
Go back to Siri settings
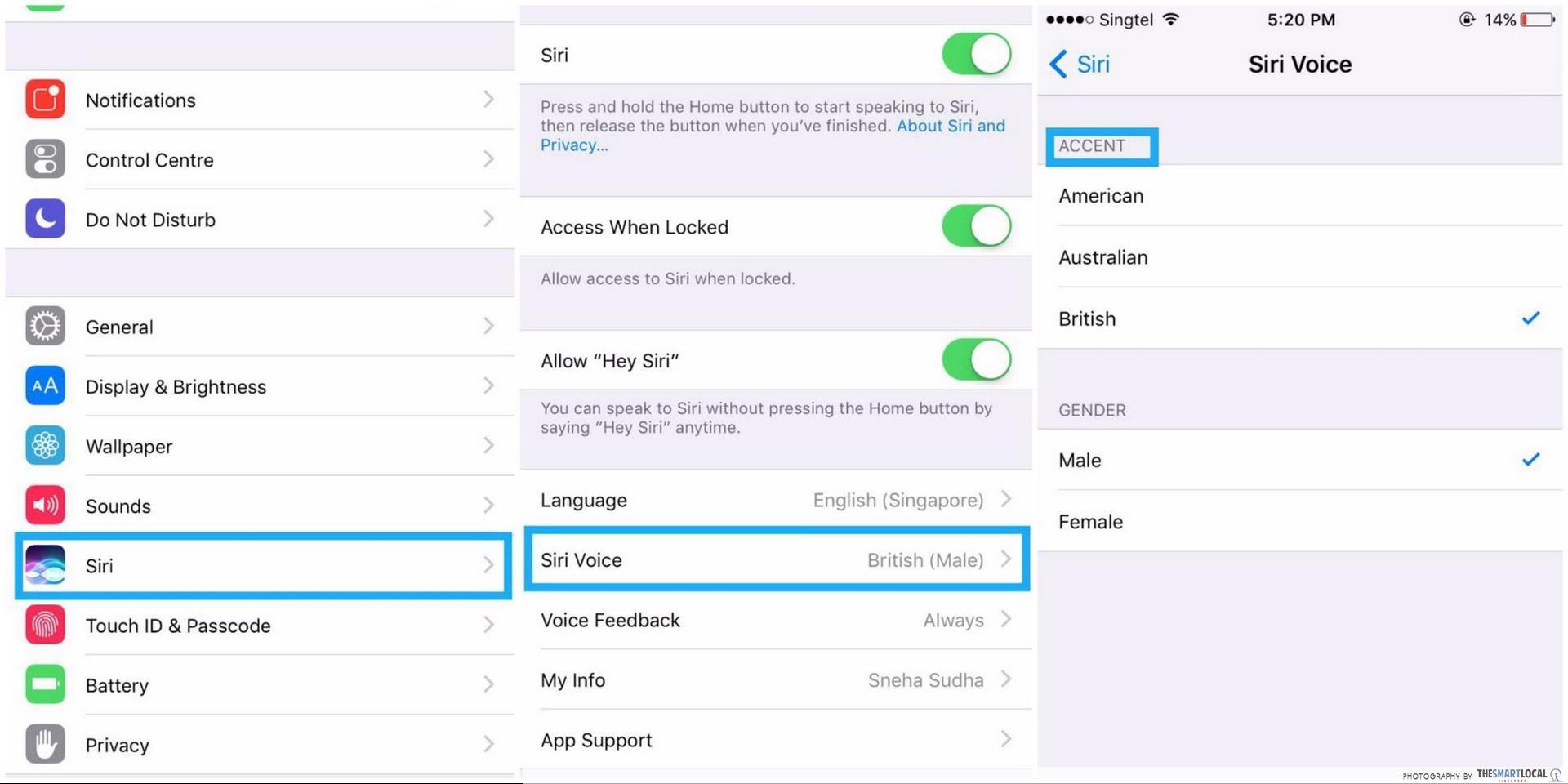pyautogui.click(x=1080, y=64)
